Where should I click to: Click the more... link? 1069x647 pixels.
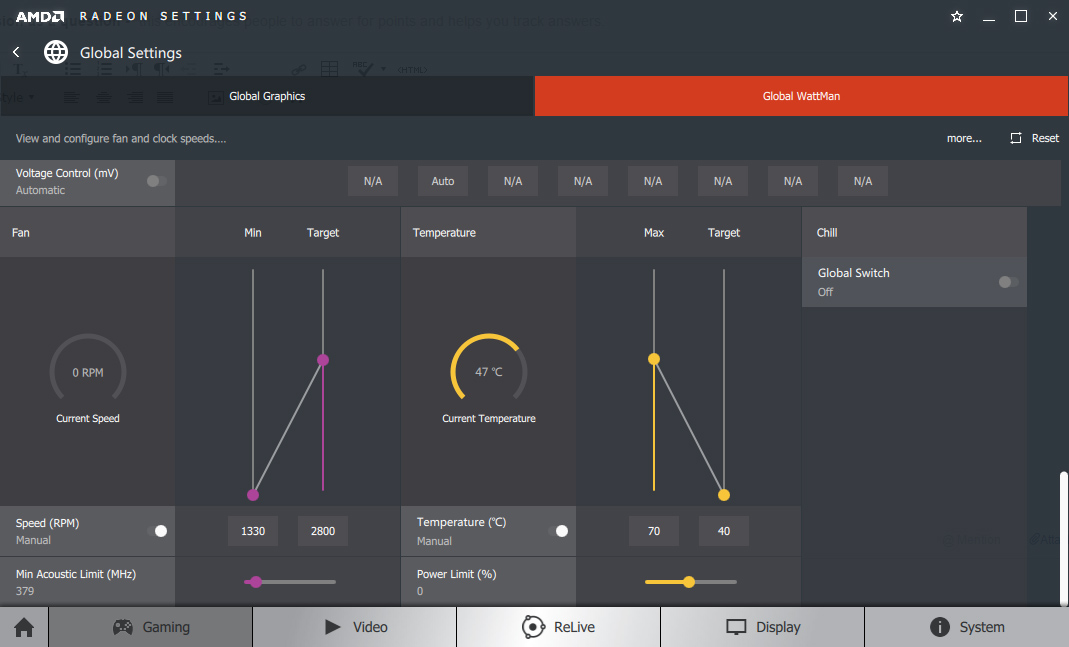pyautogui.click(x=964, y=138)
